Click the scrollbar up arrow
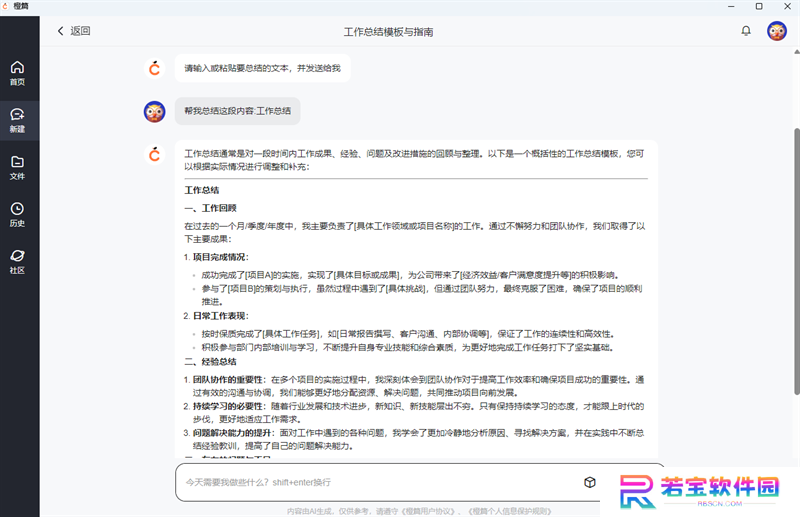Image resolution: width=800 pixels, height=517 pixels. [x=796, y=52]
